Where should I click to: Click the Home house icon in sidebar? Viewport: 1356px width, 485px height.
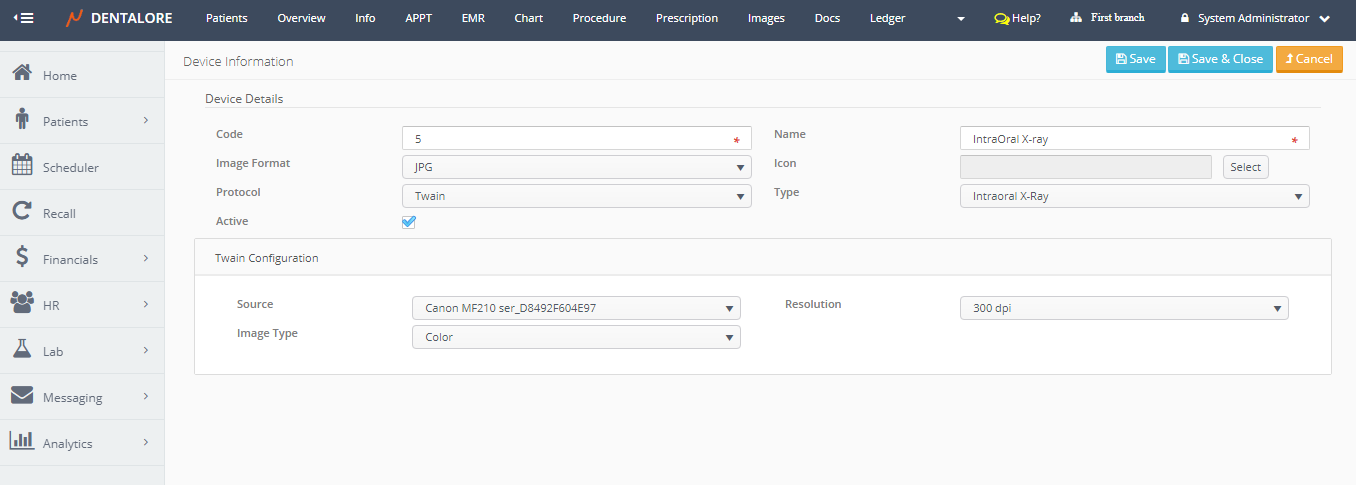tap(22, 75)
